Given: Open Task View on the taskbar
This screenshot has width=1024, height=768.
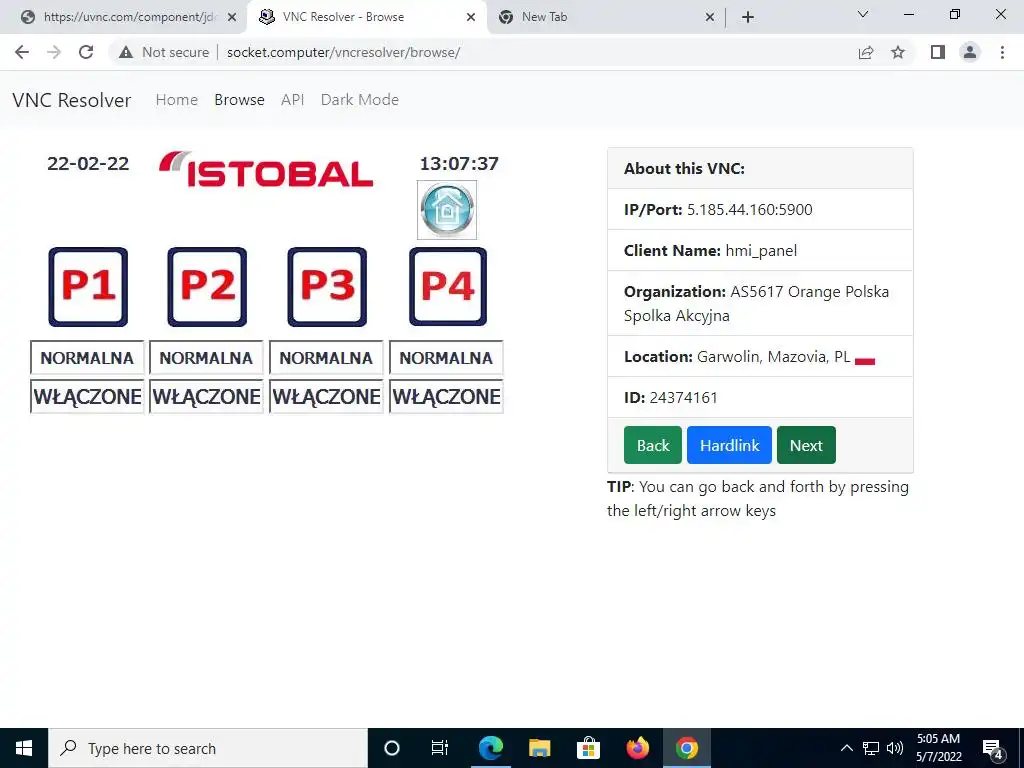Looking at the screenshot, I should click(440, 748).
